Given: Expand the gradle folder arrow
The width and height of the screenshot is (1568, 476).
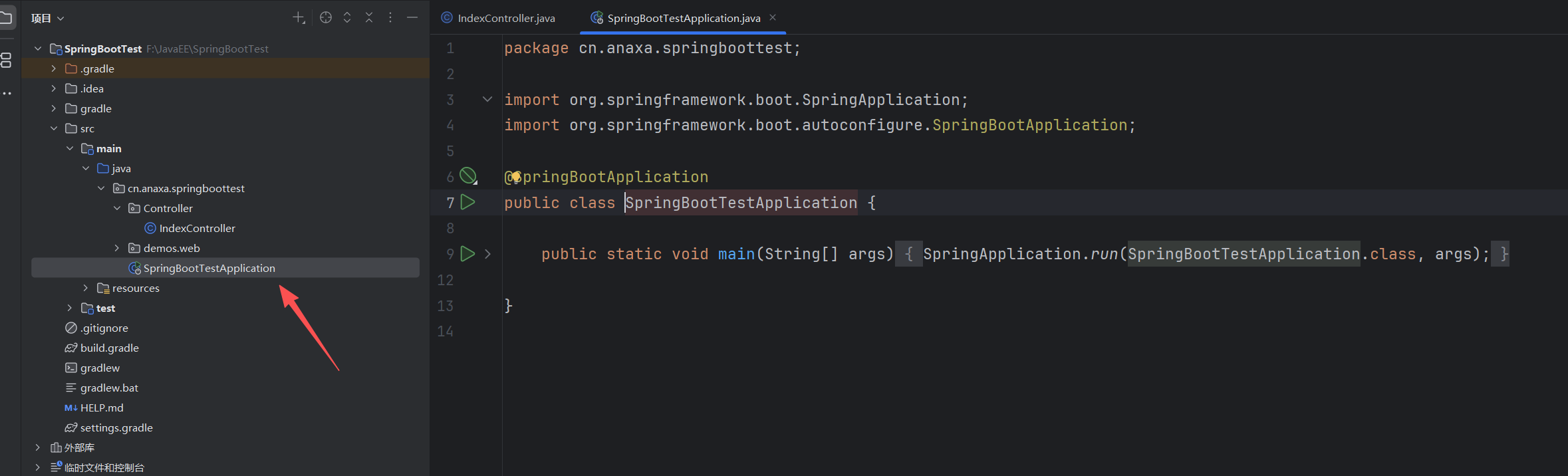Looking at the screenshot, I should pyautogui.click(x=54, y=108).
